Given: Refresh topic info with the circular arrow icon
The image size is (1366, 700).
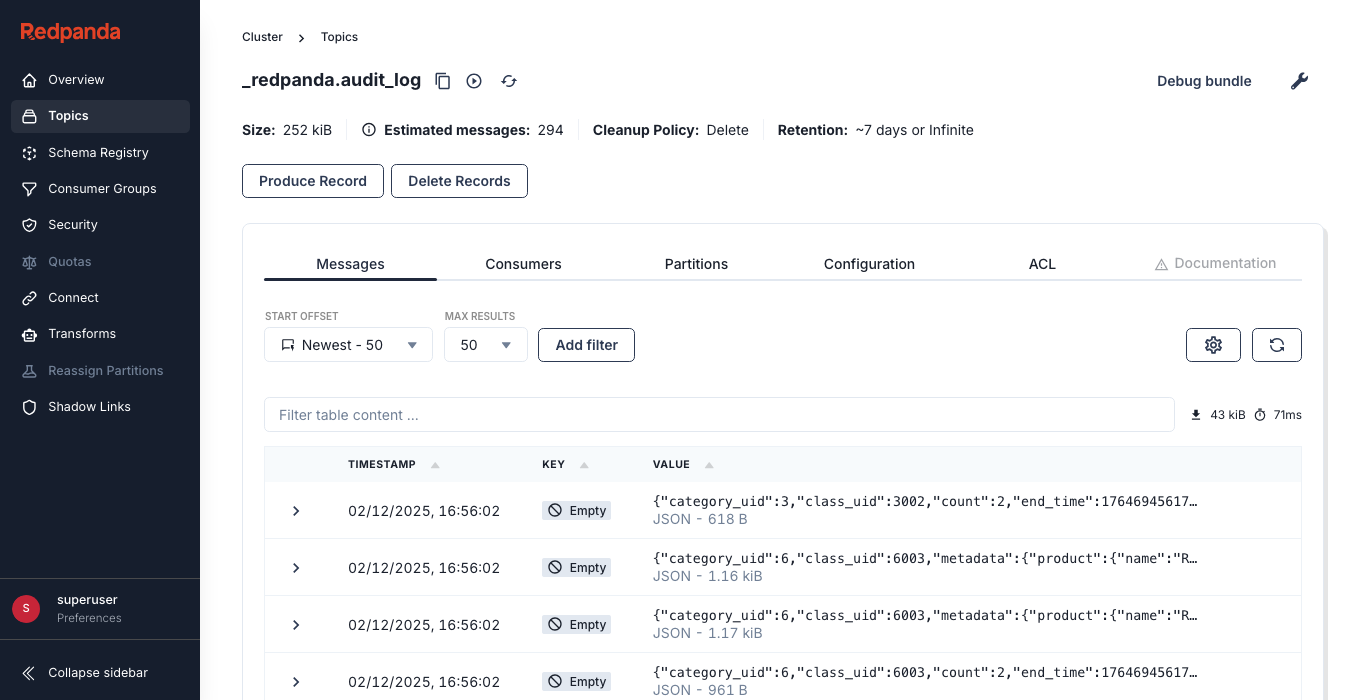Looking at the screenshot, I should pyautogui.click(x=508, y=80).
